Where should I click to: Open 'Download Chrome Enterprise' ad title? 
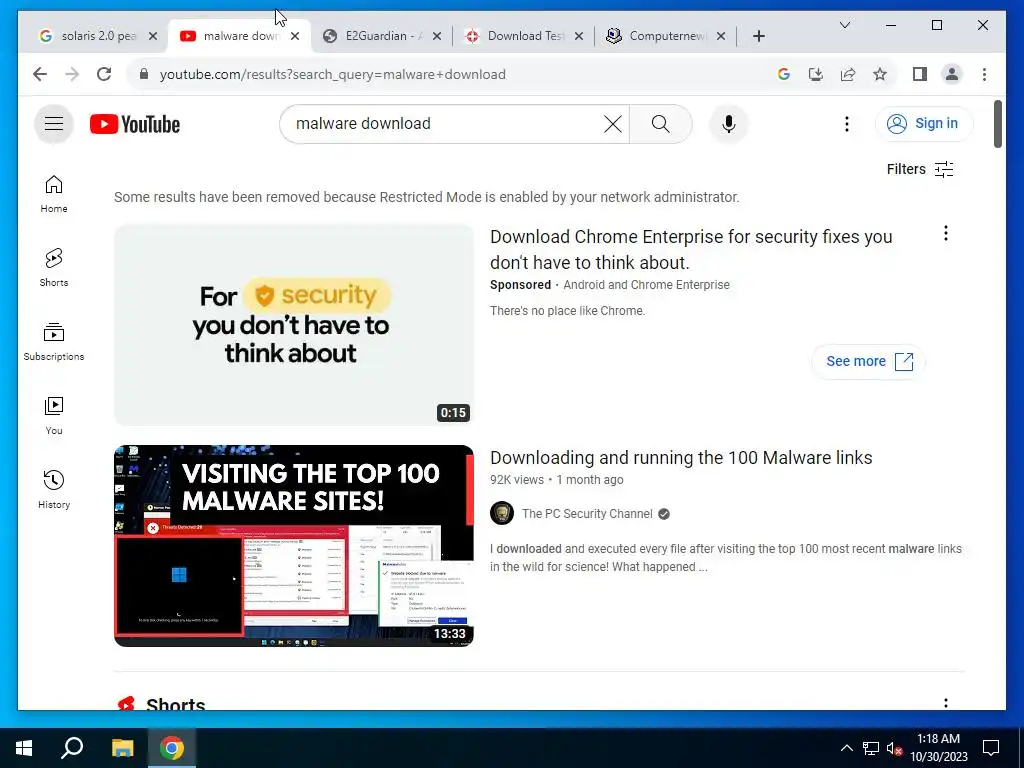click(691, 249)
